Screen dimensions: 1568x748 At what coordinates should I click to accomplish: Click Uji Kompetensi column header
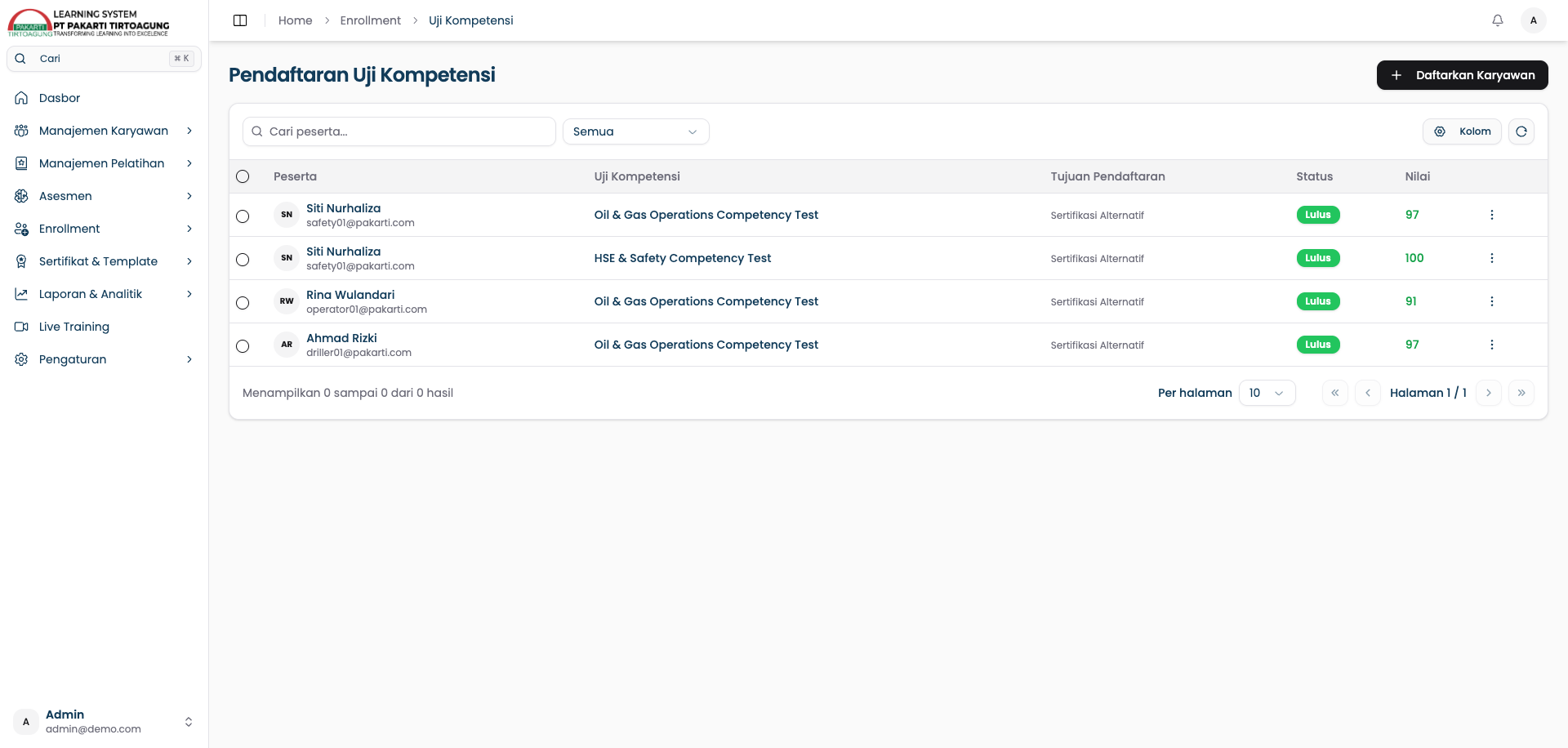[637, 176]
